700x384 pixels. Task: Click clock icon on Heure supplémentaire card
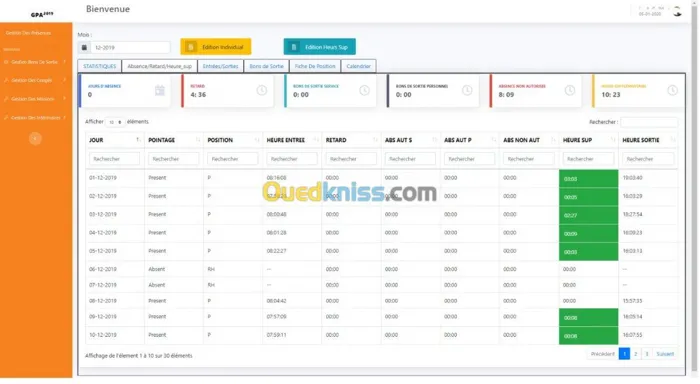click(673, 91)
